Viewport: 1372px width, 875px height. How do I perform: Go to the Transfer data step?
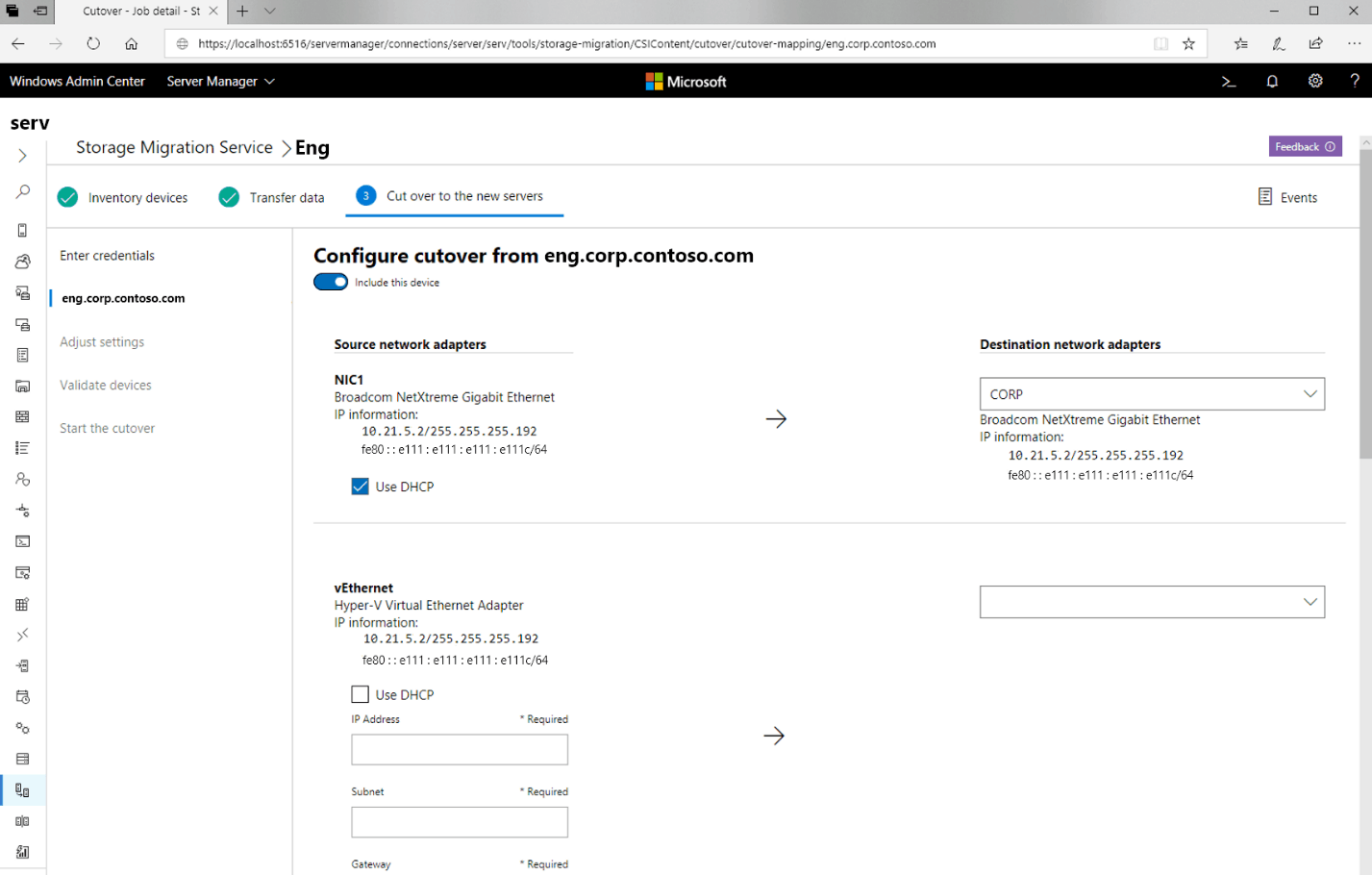pos(272,197)
